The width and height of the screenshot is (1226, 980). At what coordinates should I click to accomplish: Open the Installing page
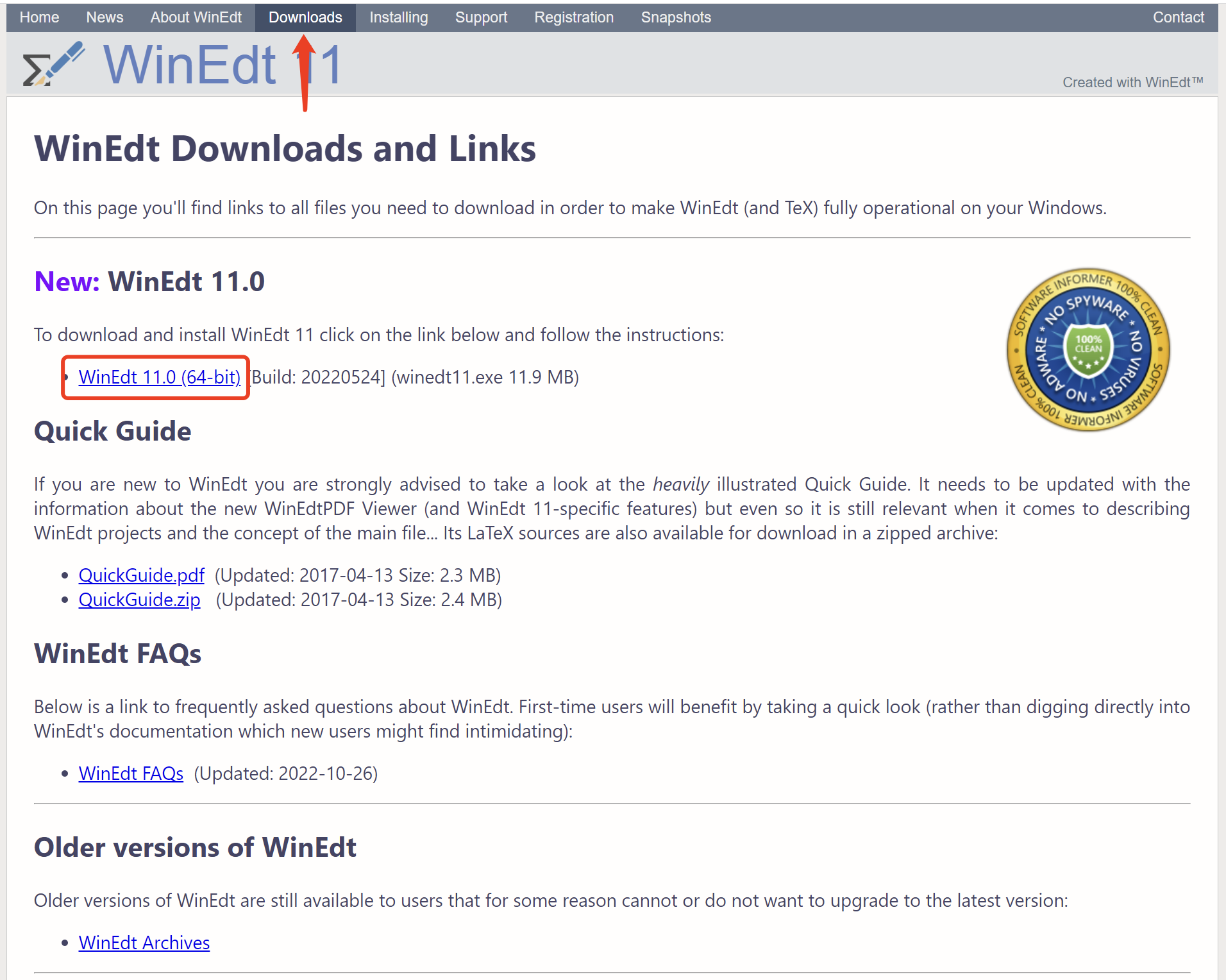[x=398, y=17]
